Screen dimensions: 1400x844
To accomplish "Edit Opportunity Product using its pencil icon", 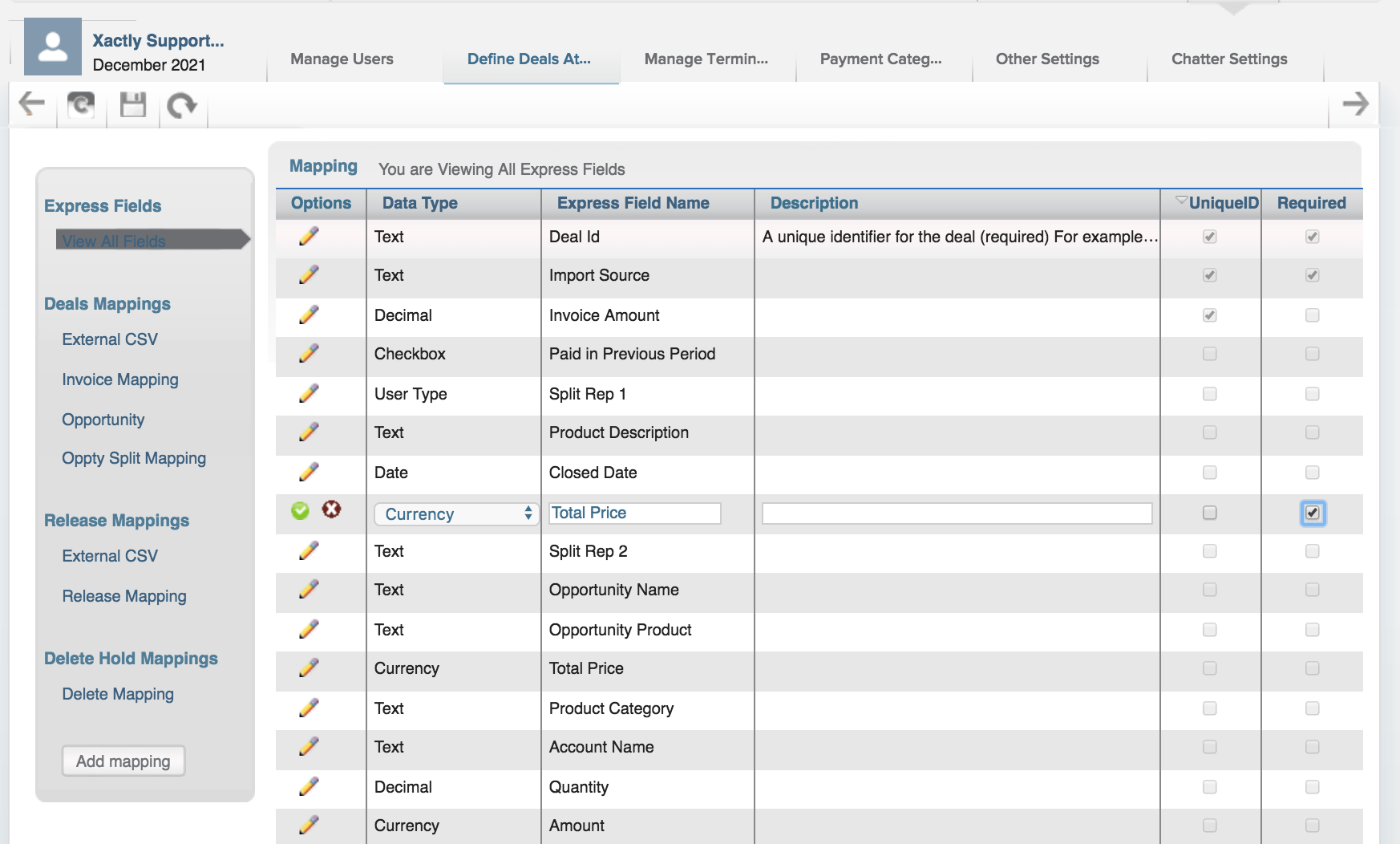I will click(309, 630).
